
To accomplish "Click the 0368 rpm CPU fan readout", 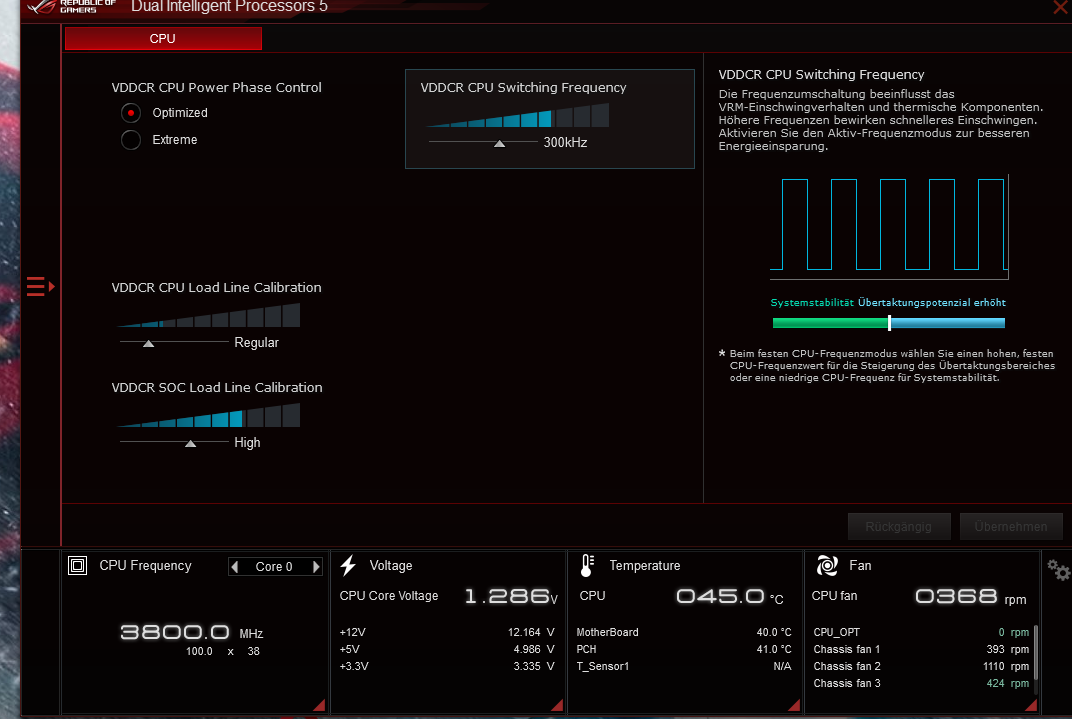I will pos(971,597).
